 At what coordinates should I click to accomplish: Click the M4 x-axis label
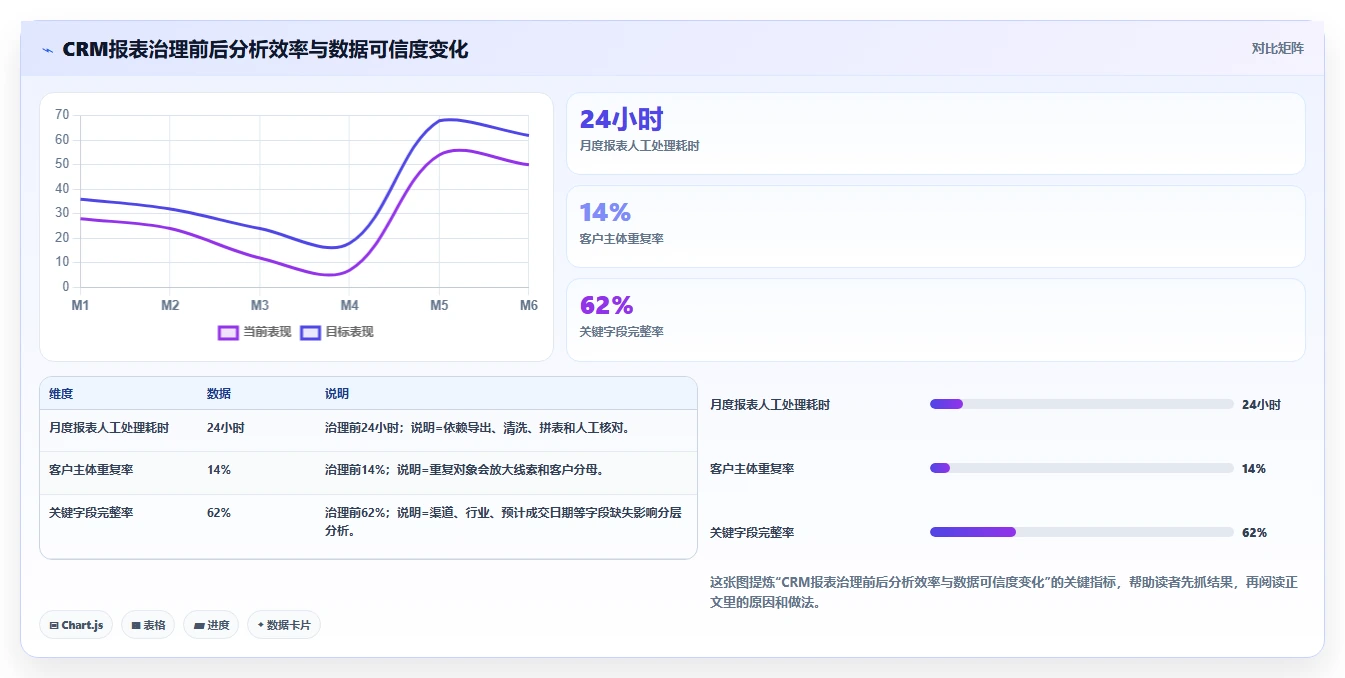pos(349,305)
